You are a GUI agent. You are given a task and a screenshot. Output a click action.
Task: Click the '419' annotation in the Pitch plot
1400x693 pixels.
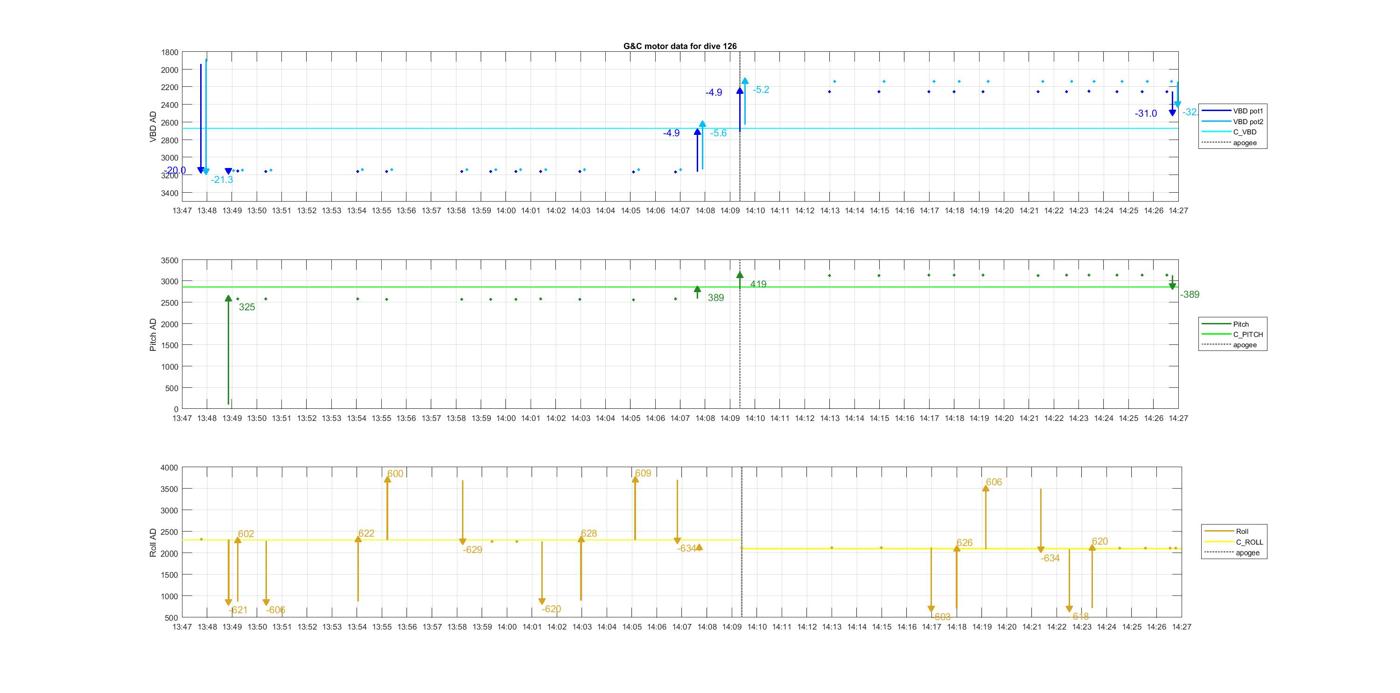tap(758, 285)
